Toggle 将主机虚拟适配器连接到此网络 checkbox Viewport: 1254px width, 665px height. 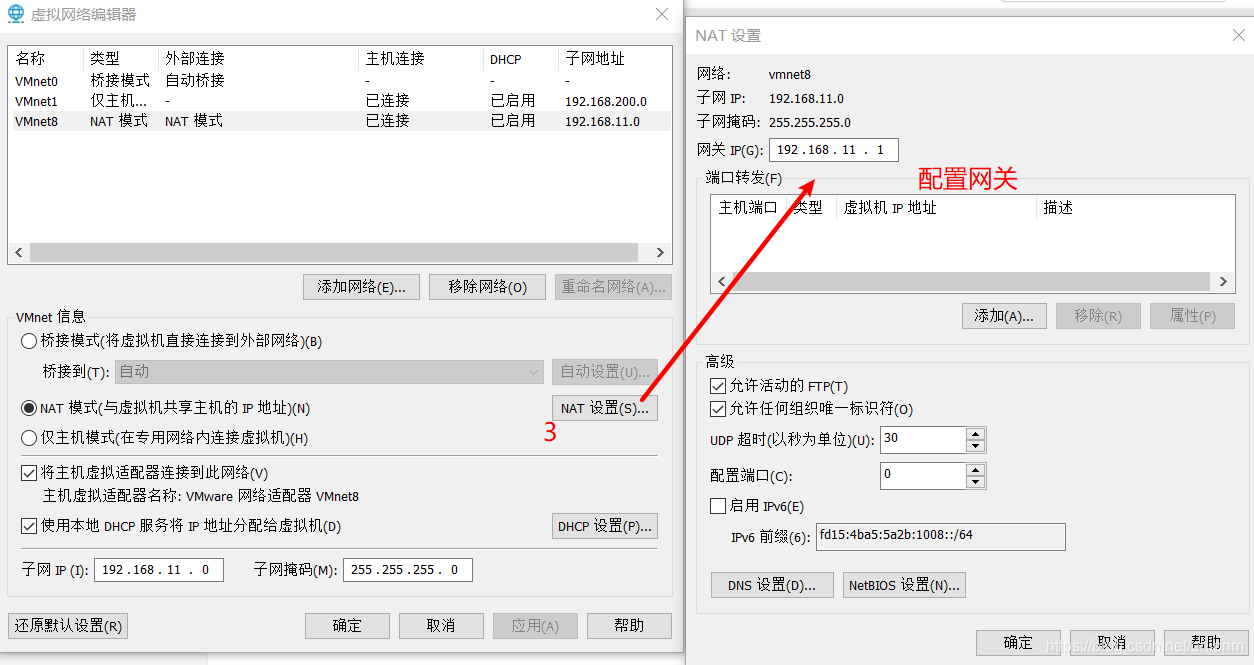(x=29, y=472)
